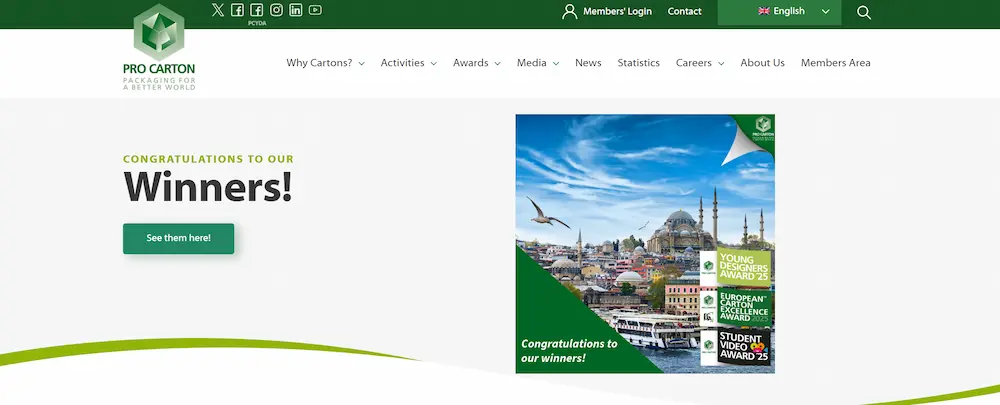Open the Contact link

pos(684,11)
